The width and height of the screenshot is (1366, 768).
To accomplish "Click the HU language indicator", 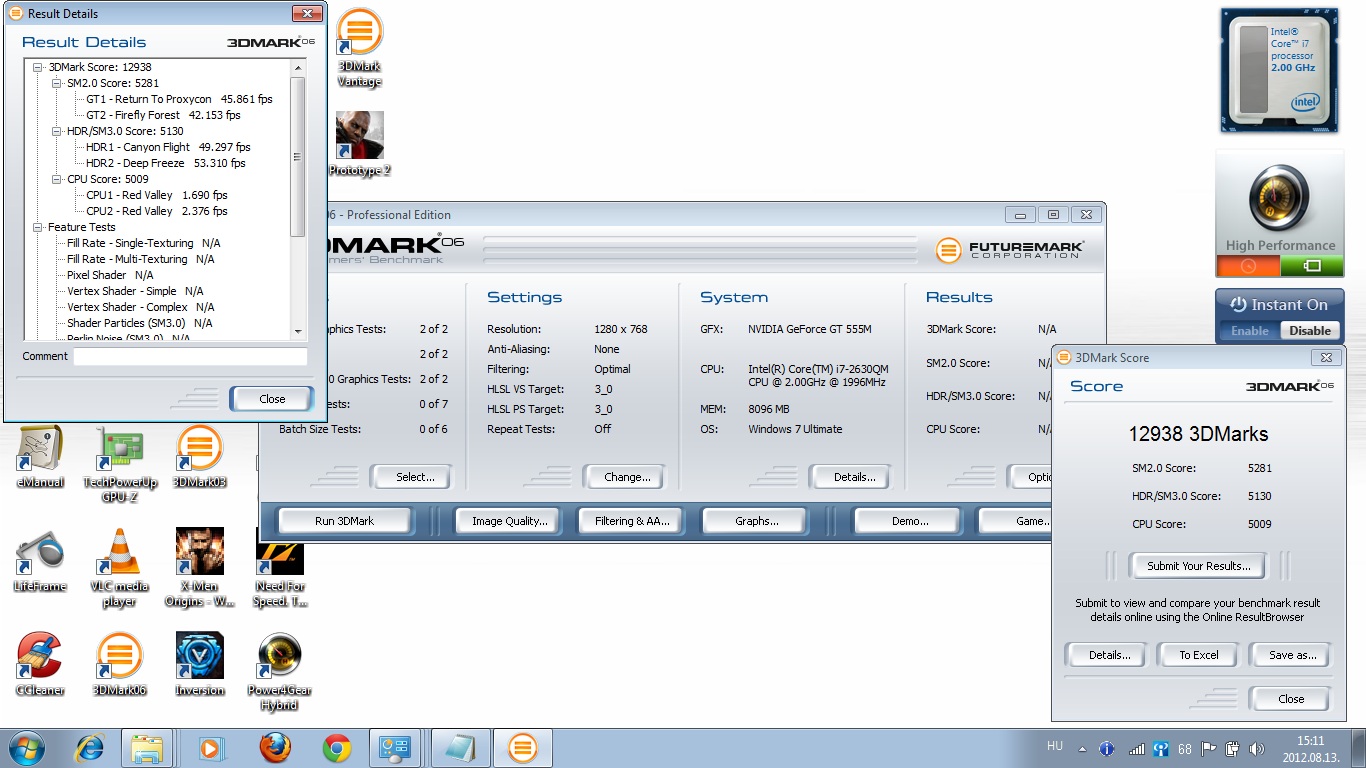I will [1054, 746].
